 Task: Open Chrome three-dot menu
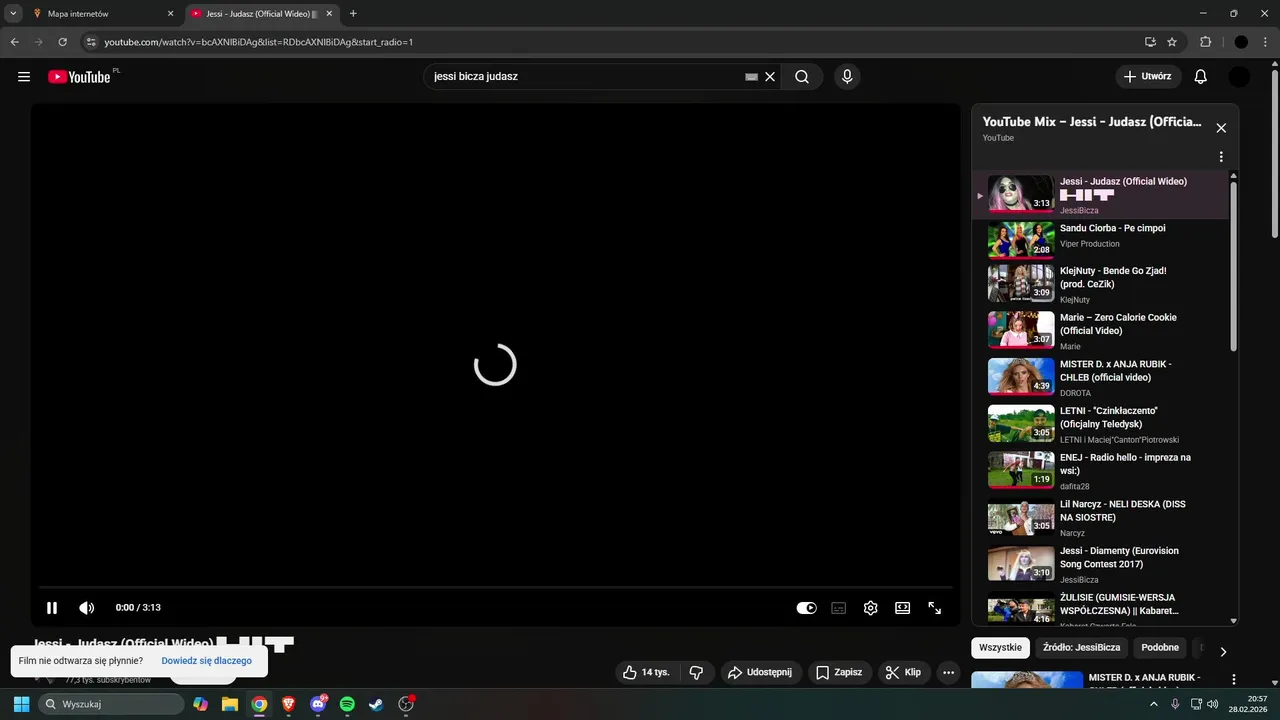coord(1265,42)
